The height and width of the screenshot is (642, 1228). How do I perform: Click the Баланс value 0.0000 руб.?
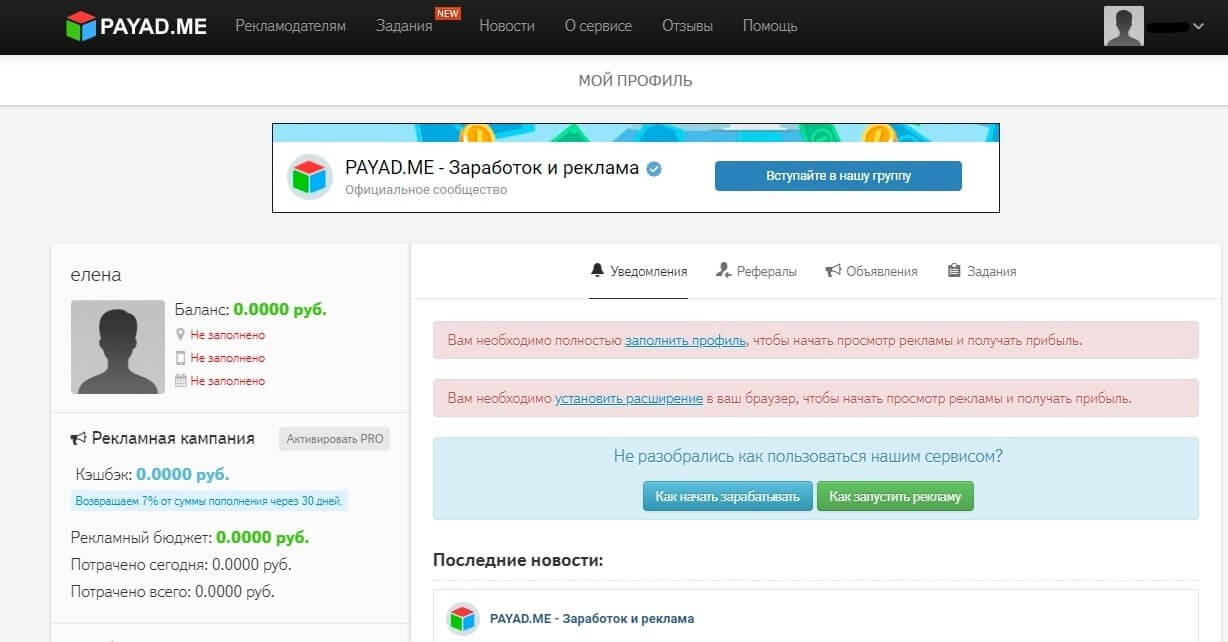[280, 309]
